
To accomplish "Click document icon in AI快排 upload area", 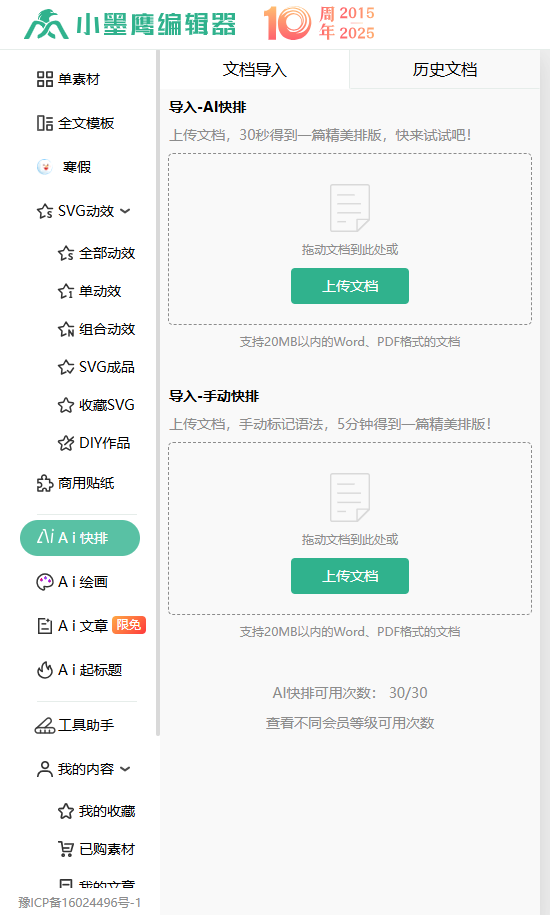I will (x=350, y=208).
